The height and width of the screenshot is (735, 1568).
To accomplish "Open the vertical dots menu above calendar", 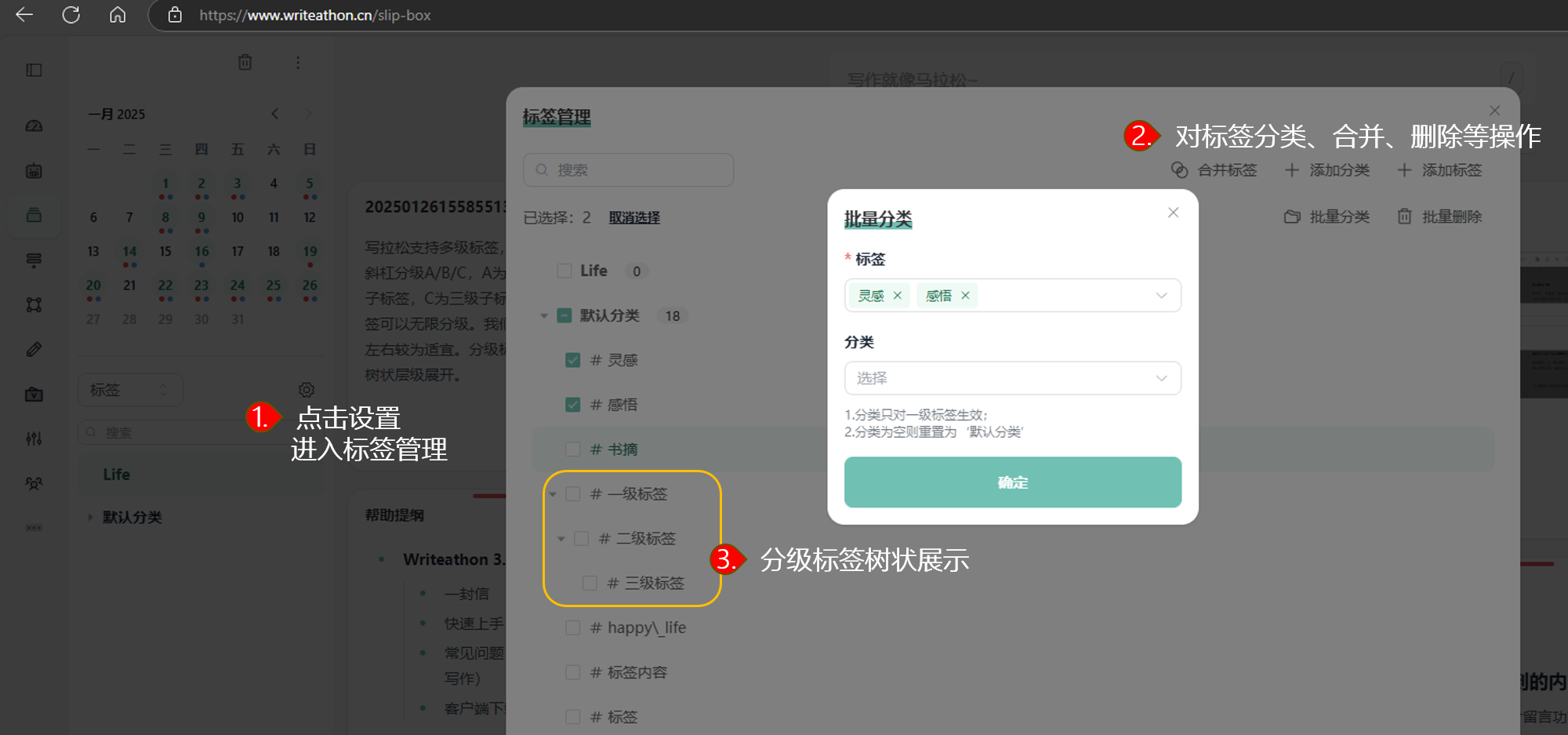I will coord(298,62).
